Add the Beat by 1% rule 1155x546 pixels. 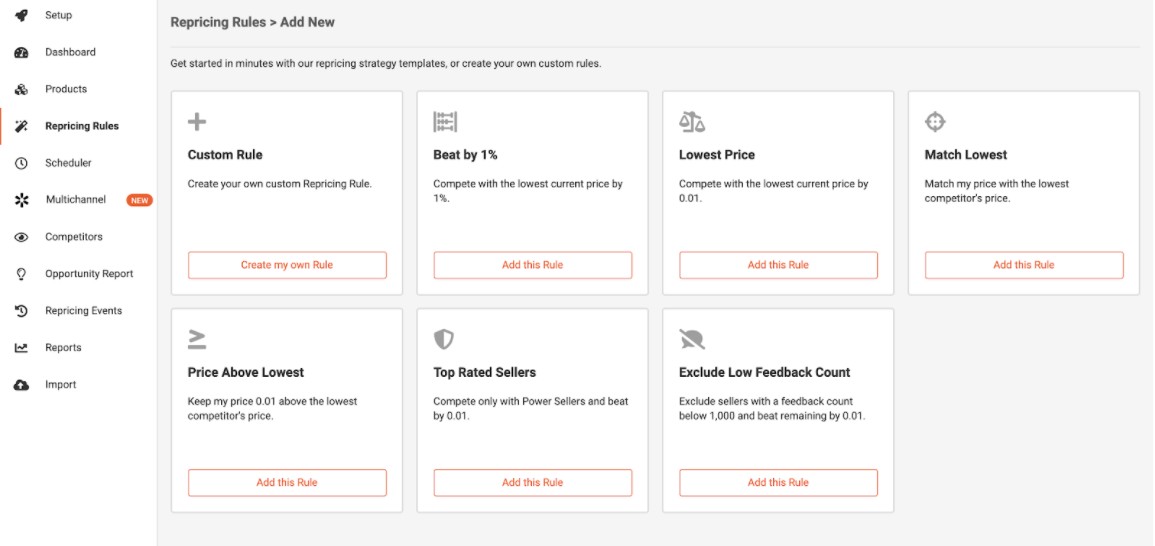(533, 265)
